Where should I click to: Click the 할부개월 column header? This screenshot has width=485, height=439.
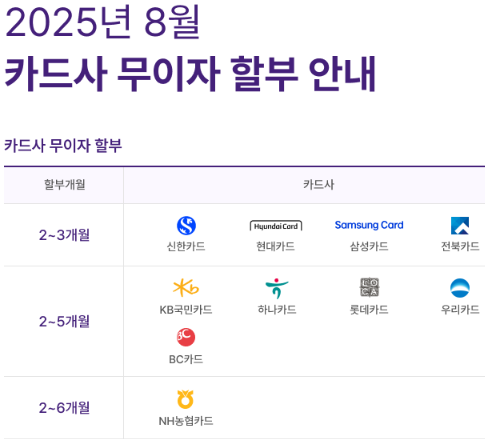click(x=65, y=184)
